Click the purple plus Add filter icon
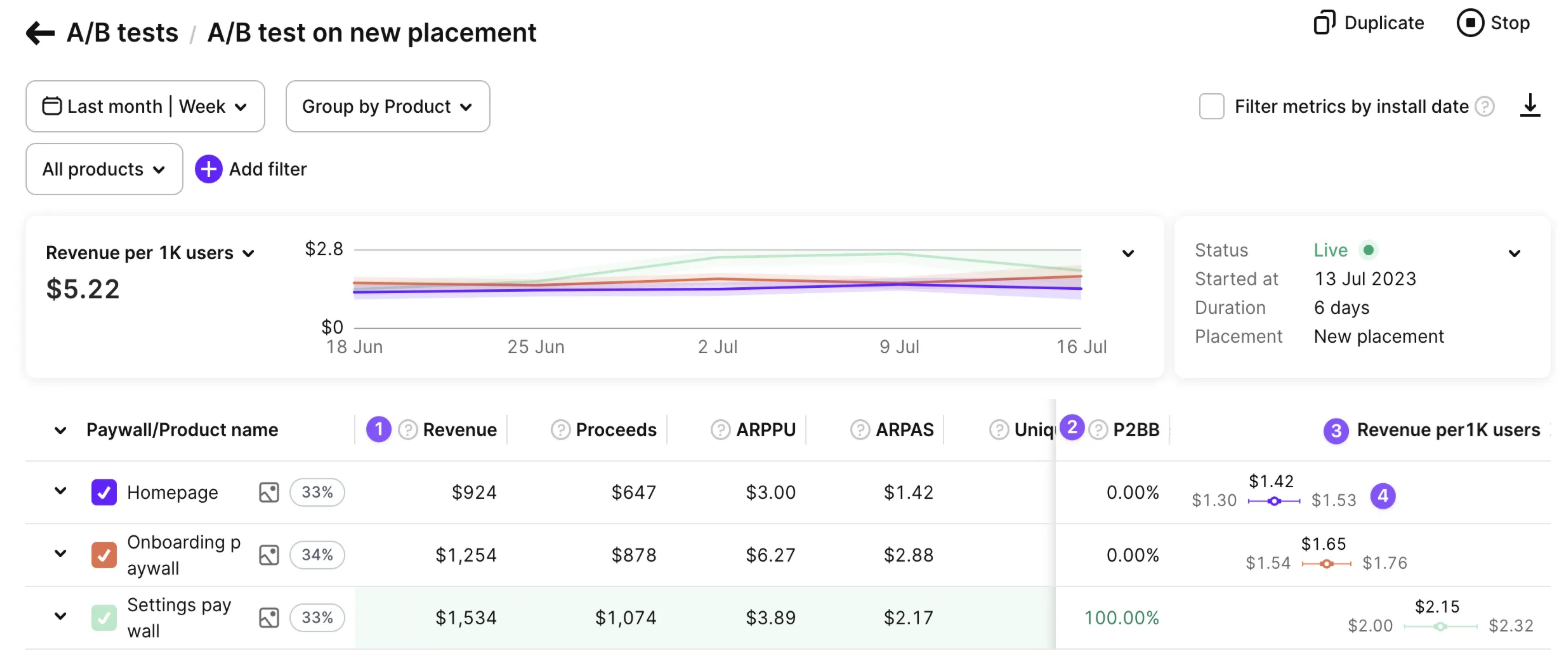1561x663 pixels. tap(208, 169)
